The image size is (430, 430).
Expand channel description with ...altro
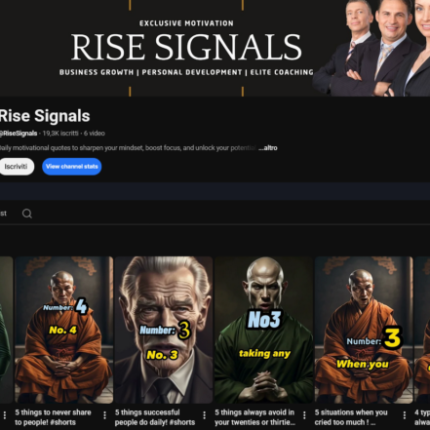268,148
